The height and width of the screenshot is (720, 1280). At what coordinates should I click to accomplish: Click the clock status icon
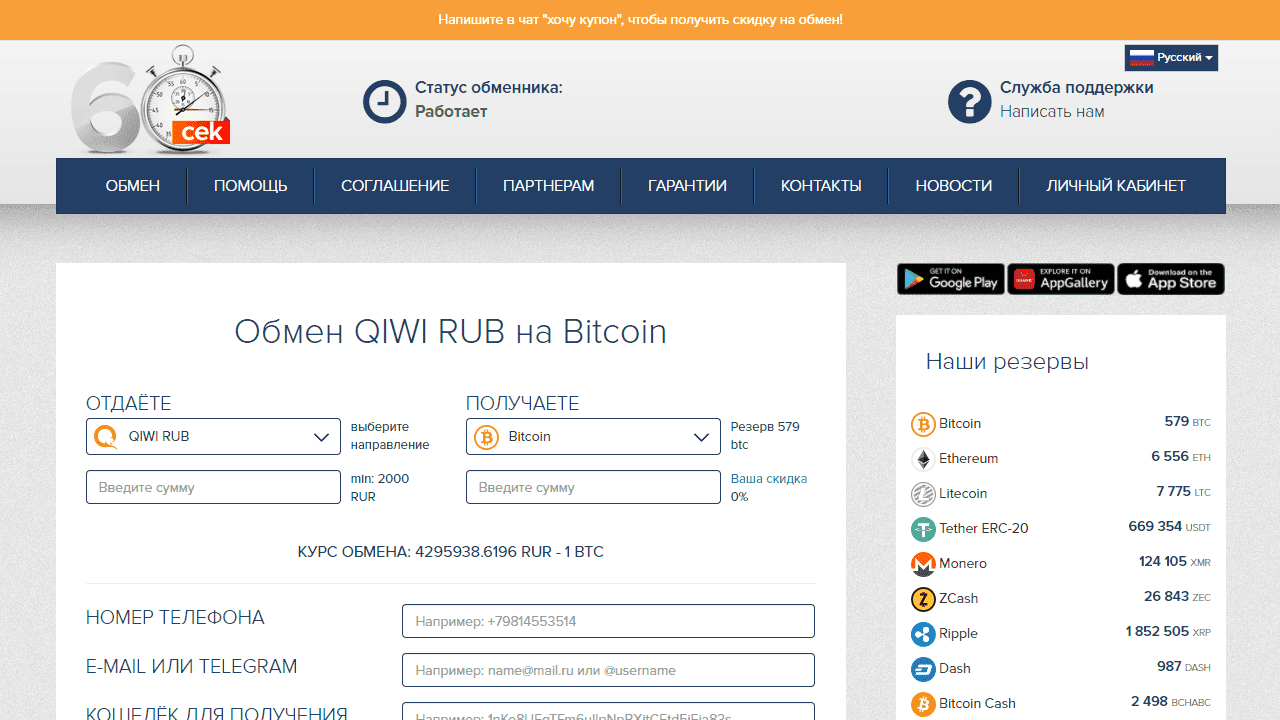384,101
